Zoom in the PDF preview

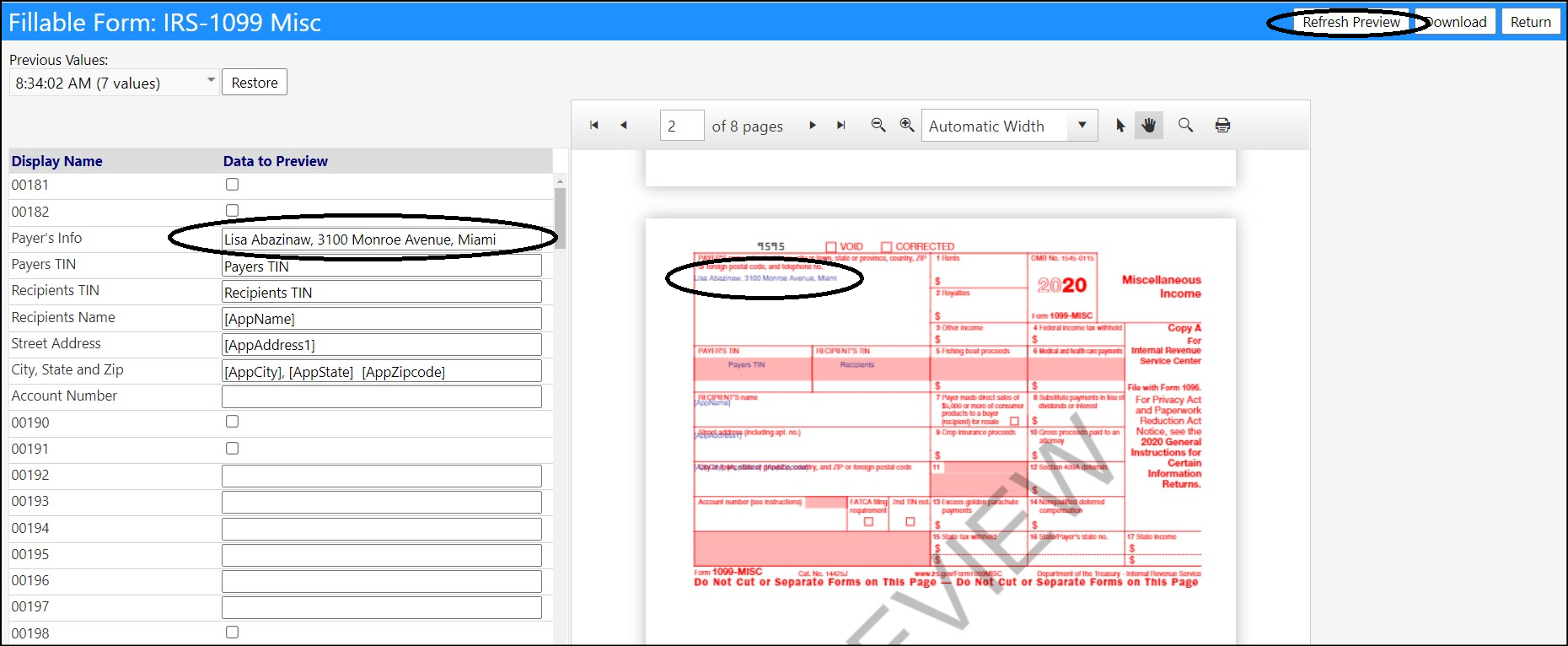(x=907, y=125)
